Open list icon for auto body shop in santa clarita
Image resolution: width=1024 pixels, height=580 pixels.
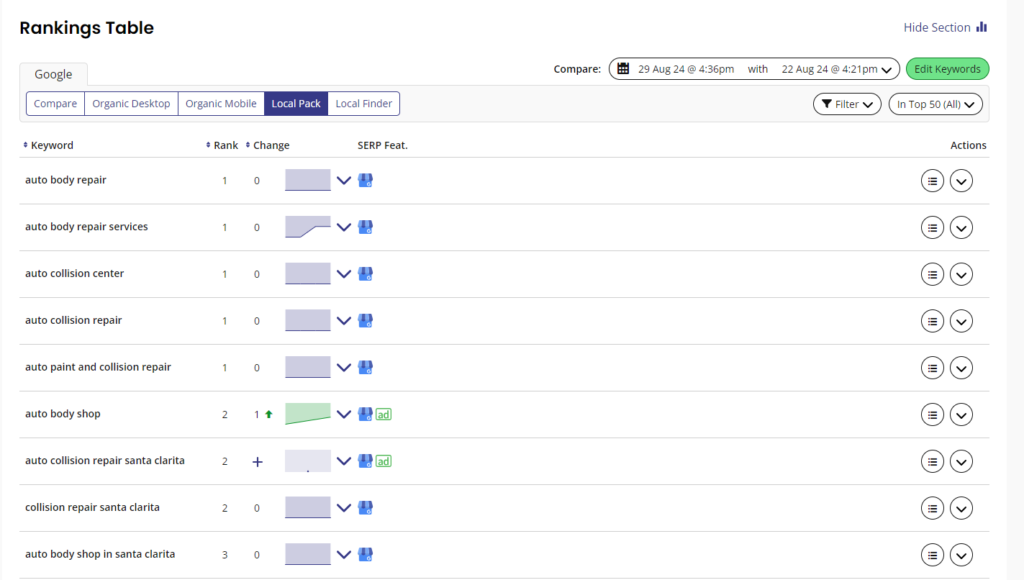coord(932,555)
